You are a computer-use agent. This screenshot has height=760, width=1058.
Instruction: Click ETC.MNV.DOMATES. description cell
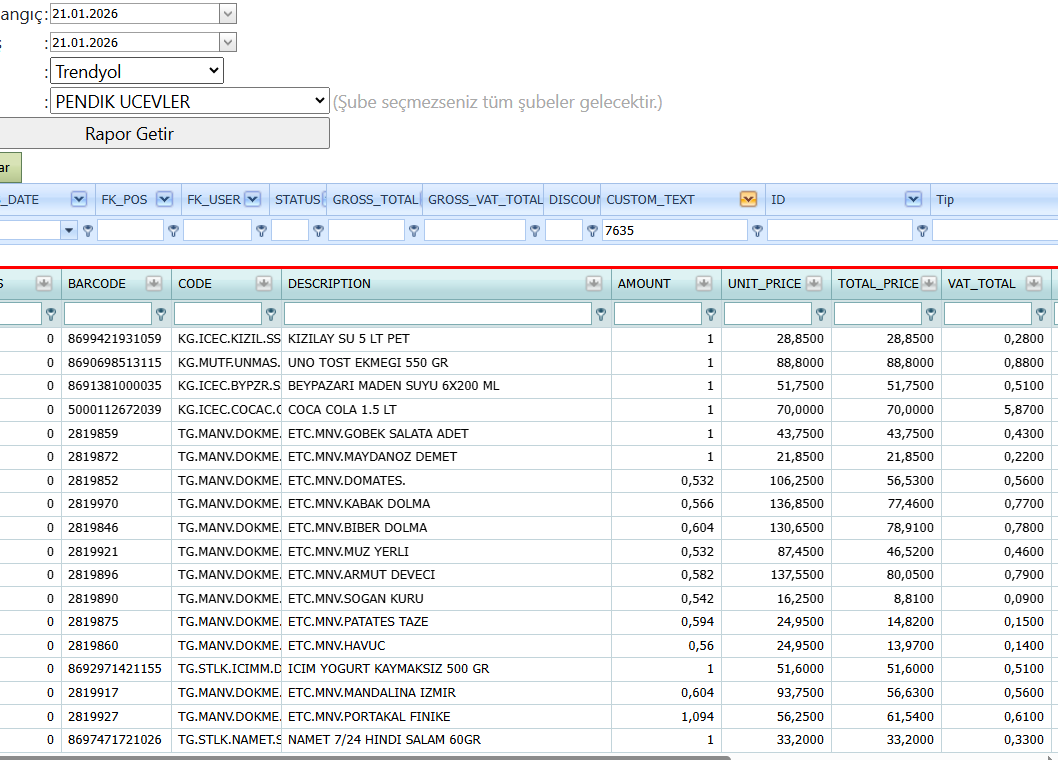click(x=447, y=481)
